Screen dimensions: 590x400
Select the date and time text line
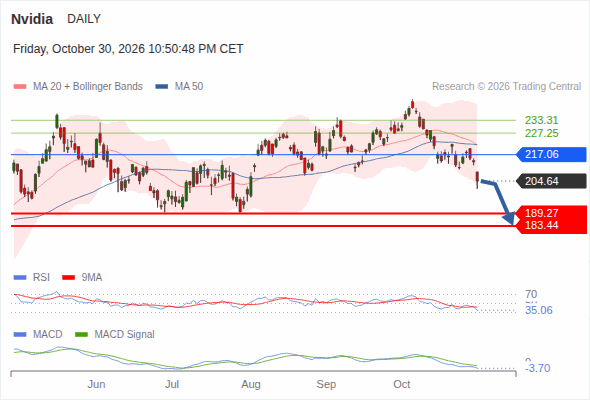[128, 49]
